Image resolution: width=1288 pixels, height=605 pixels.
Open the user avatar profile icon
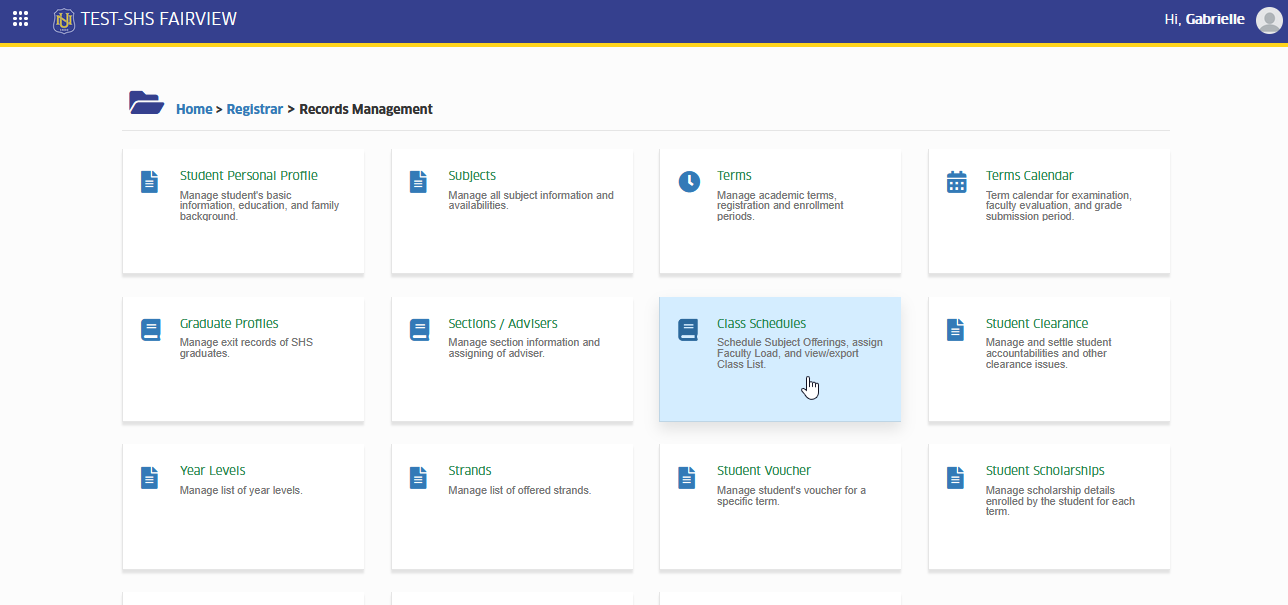click(x=1267, y=20)
